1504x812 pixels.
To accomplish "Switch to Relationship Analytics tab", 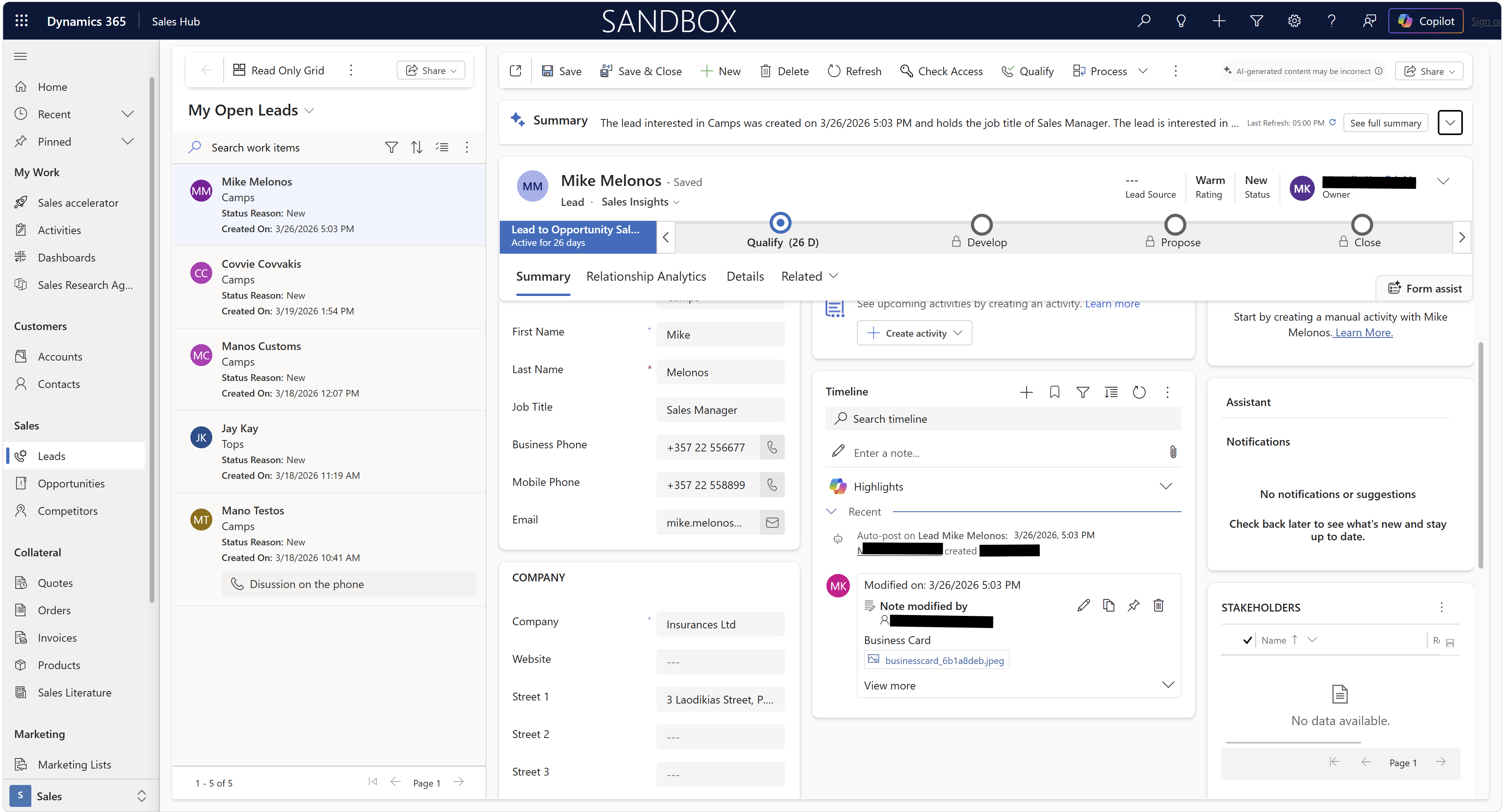I will [x=646, y=277].
